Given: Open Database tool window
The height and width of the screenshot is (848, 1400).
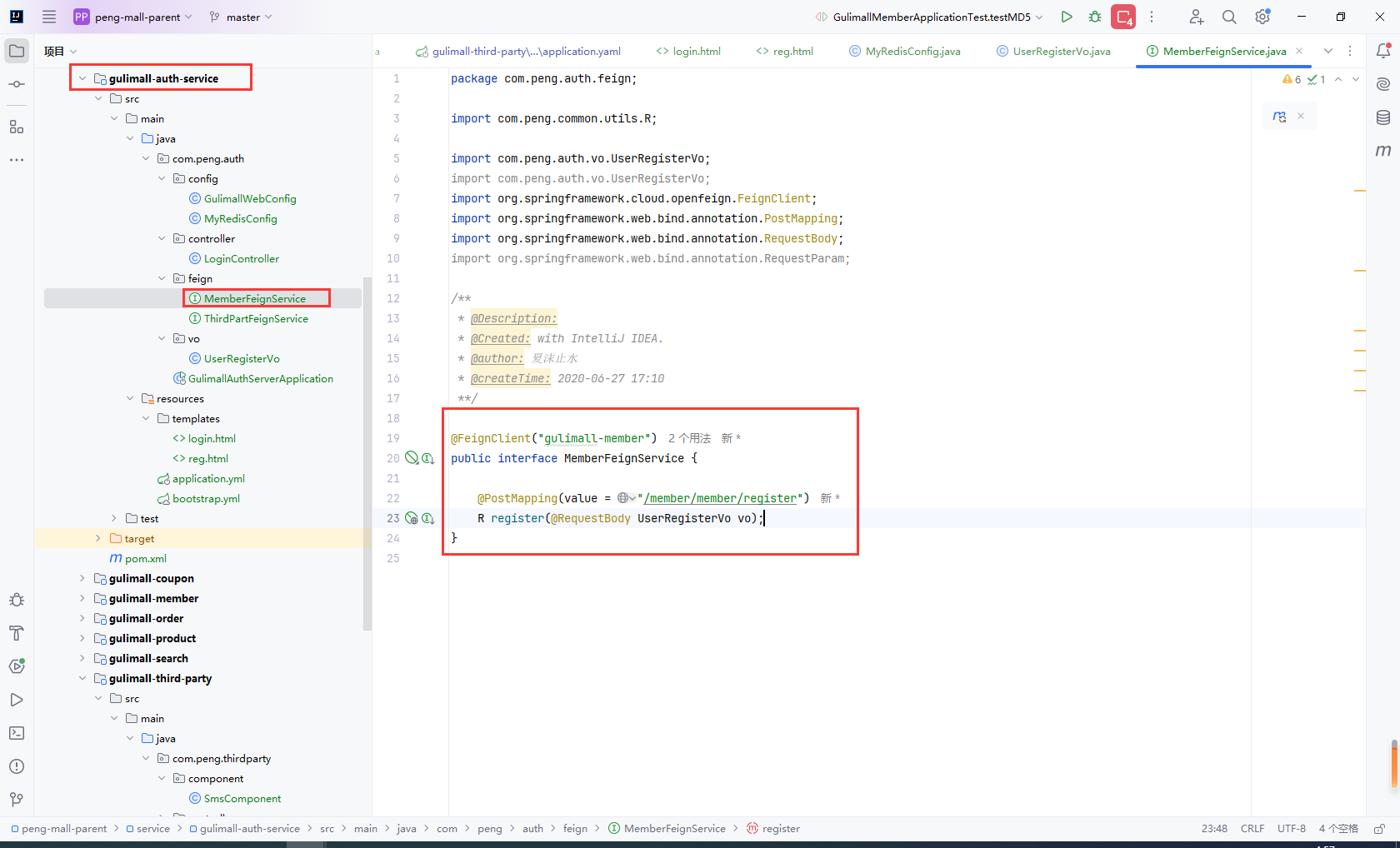Looking at the screenshot, I should point(1383,117).
